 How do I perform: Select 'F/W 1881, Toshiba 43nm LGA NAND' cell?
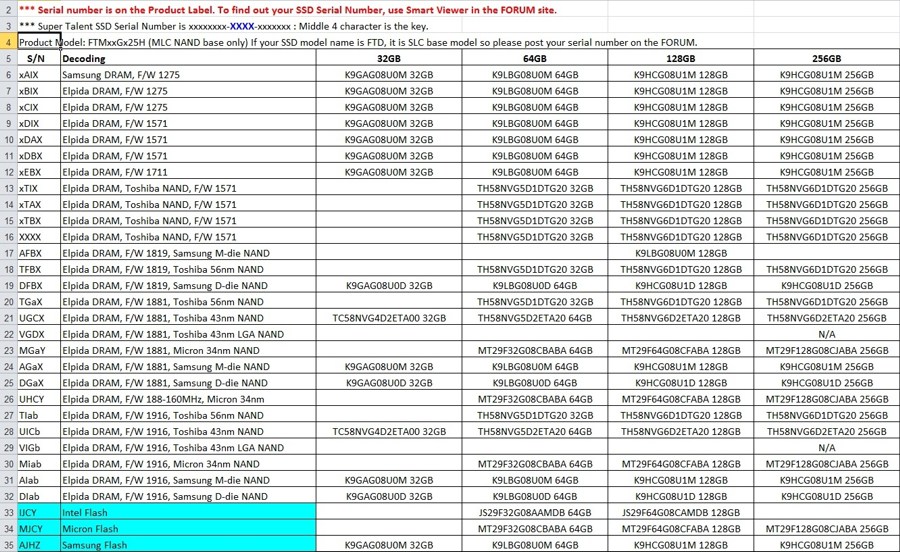pos(188,334)
